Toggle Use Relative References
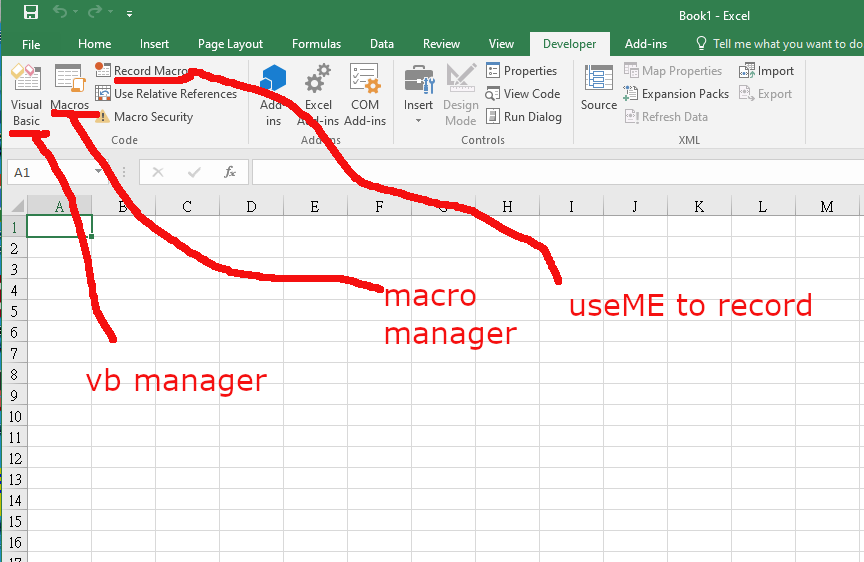Image resolution: width=864 pixels, height=562 pixels. point(166,94)
